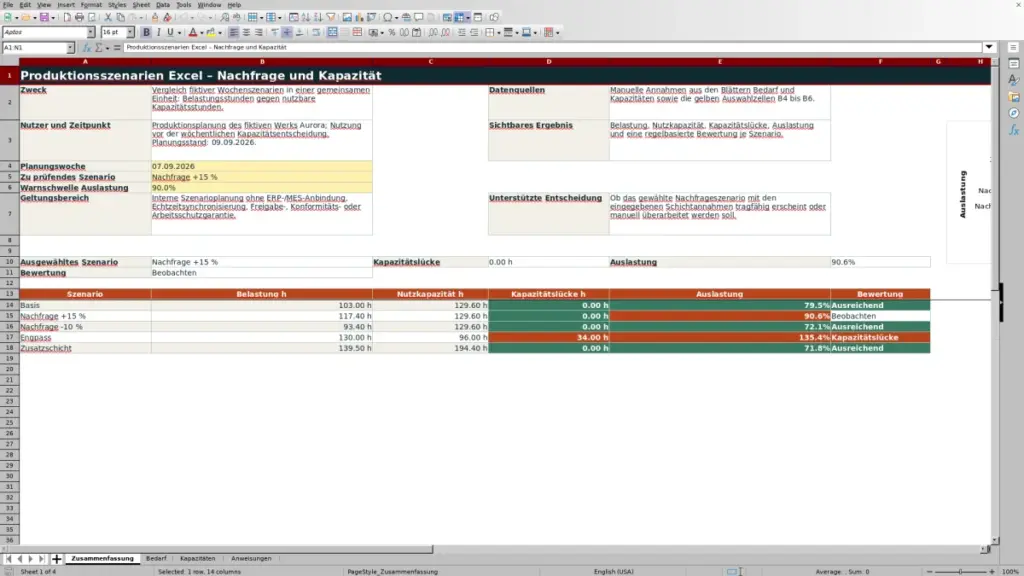Viewport: 1024px width, 576px height.
Task: Click the Name Box showing A1:N1
Action: coord(34,48)
